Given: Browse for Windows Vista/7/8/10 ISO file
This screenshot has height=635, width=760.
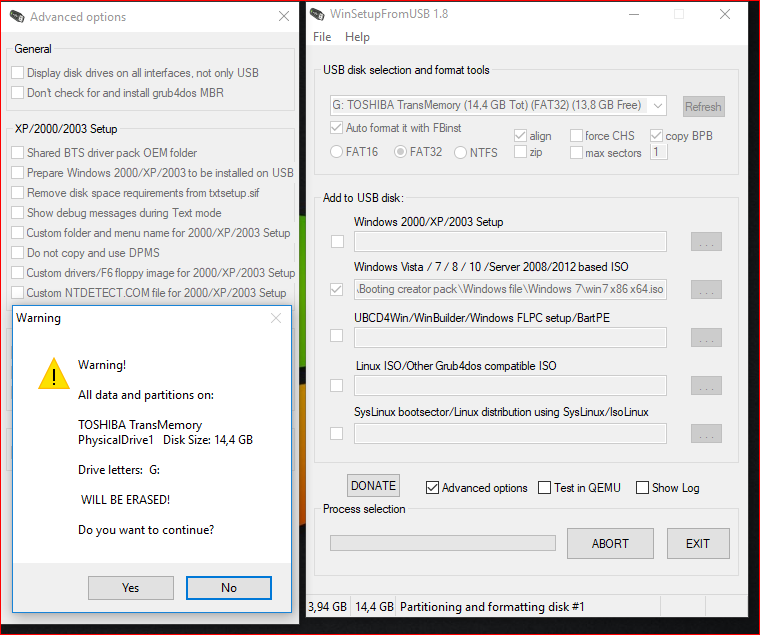Looking at the screenshot, I should (x=706, y=289).
